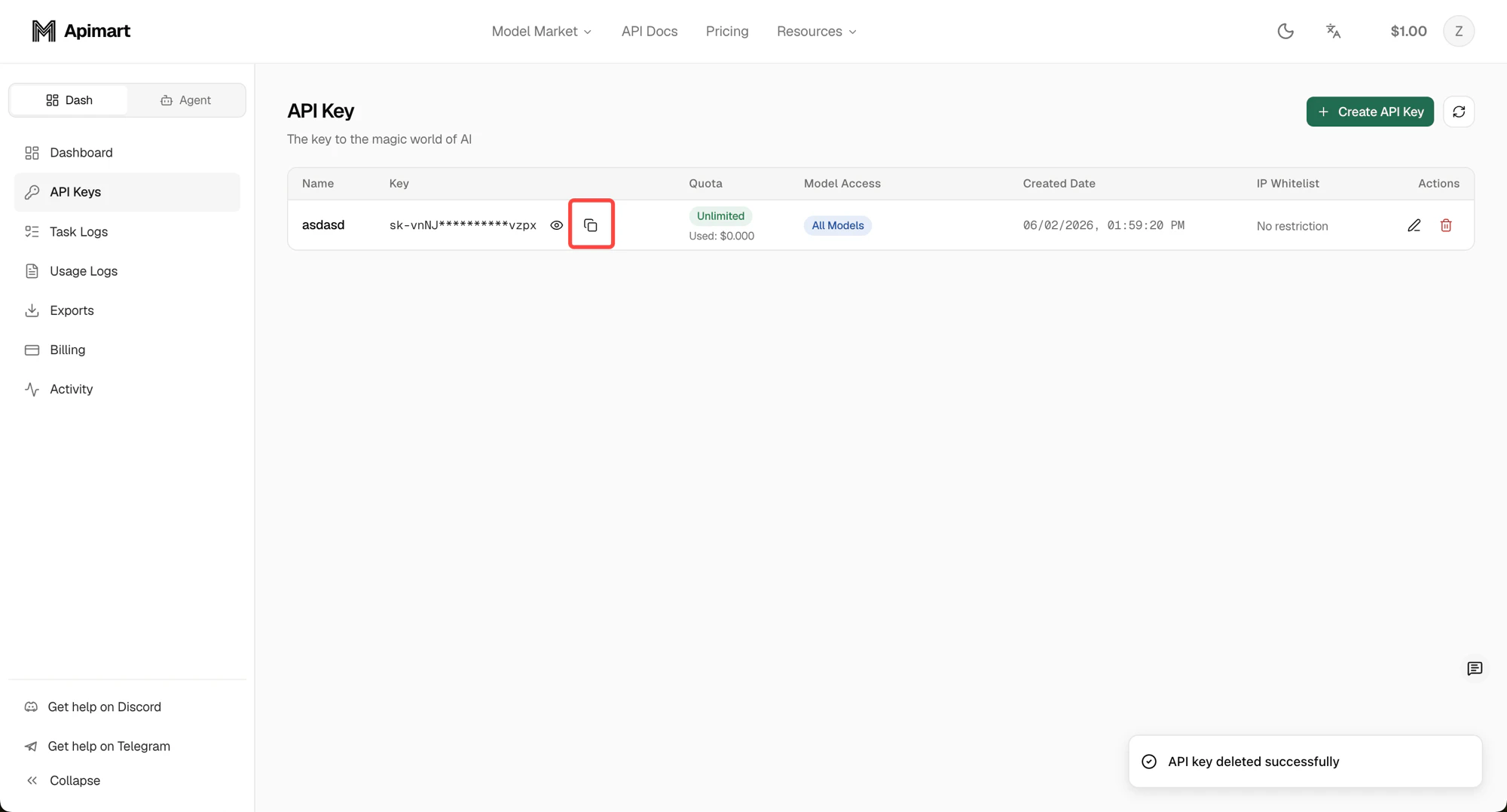Image resolution: width=1507 pixels, height=812 pixels.
Task: Click the Discord icon
Action: coord(31,707)
